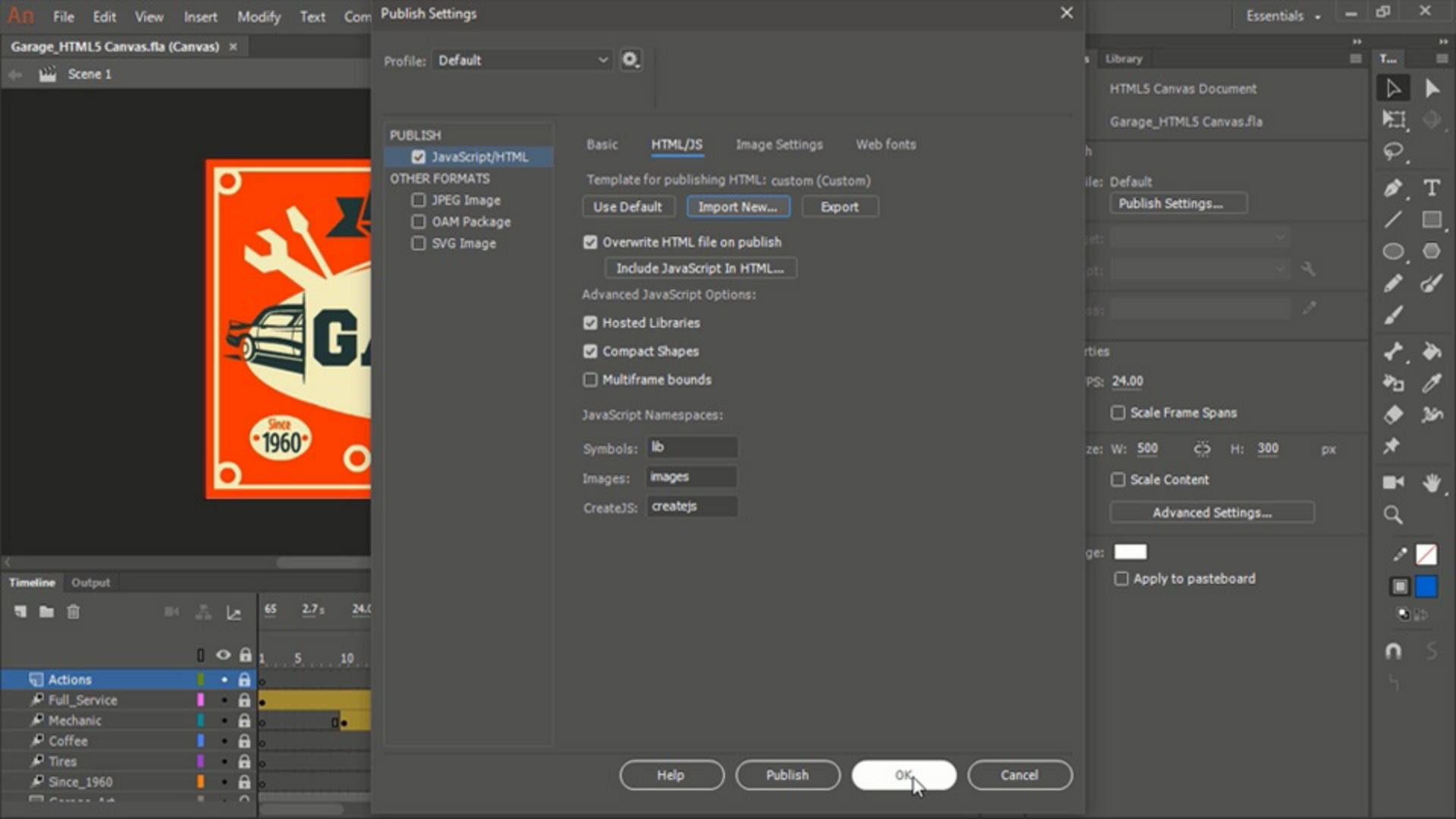The image size is (1456, 819).
Task: Check the SVG Image format
Action: point(418,243)
